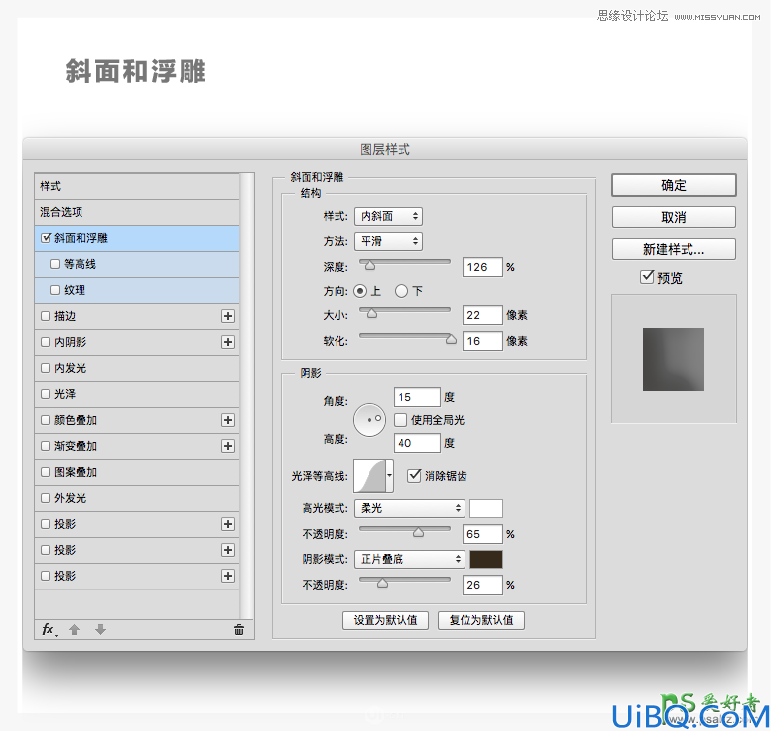Add another 颜色叠加 effect with its plus icon
Image resolution: width=771 pixels, height=731 pixels.
[x=228, y=420]
